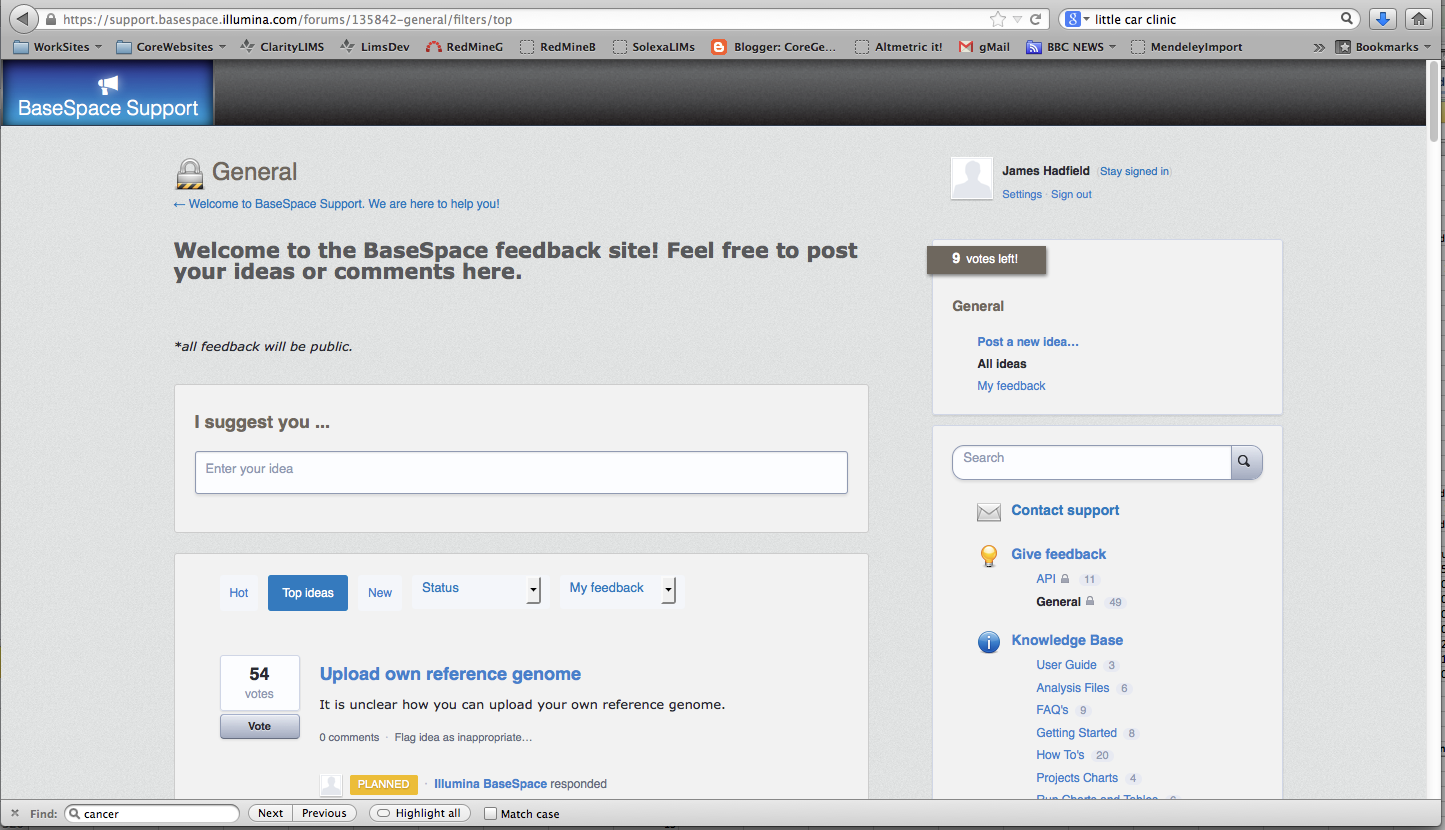Expand the CoreWebsites bookmark folder
Screen dimensions: 1445x830
pyautogui.click(x=171, y=46)
